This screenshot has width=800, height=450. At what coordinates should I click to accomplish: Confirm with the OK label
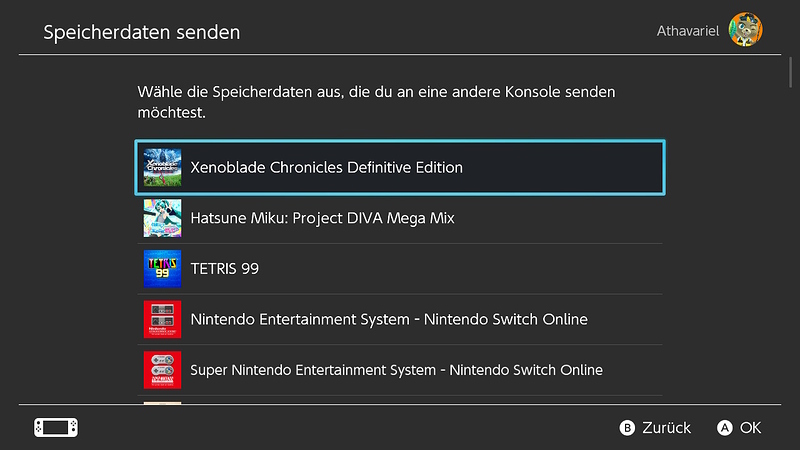point(751,428)
